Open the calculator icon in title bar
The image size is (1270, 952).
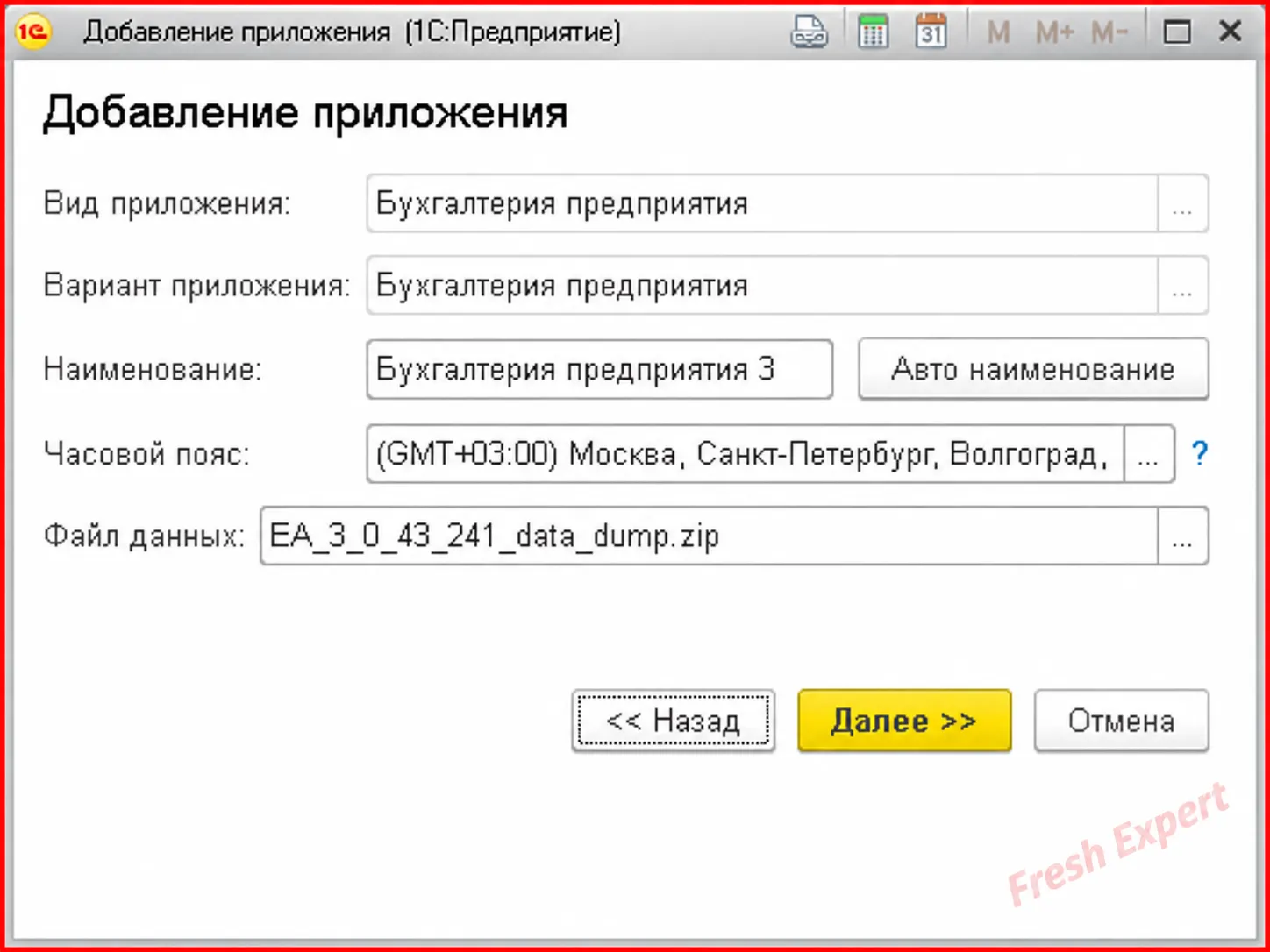(873, 32)
